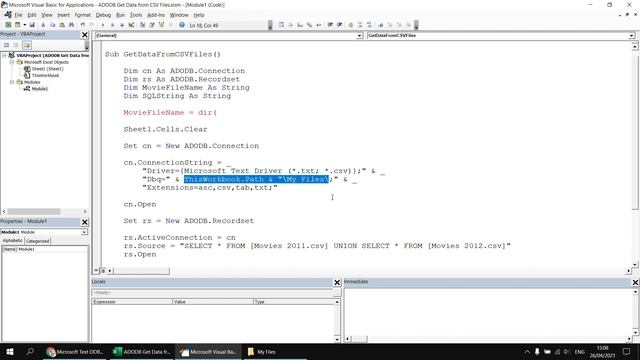This screenshot has height=360, width=640.
Task: Open the Object Browser from the toolbar
Action: point(161,25)
